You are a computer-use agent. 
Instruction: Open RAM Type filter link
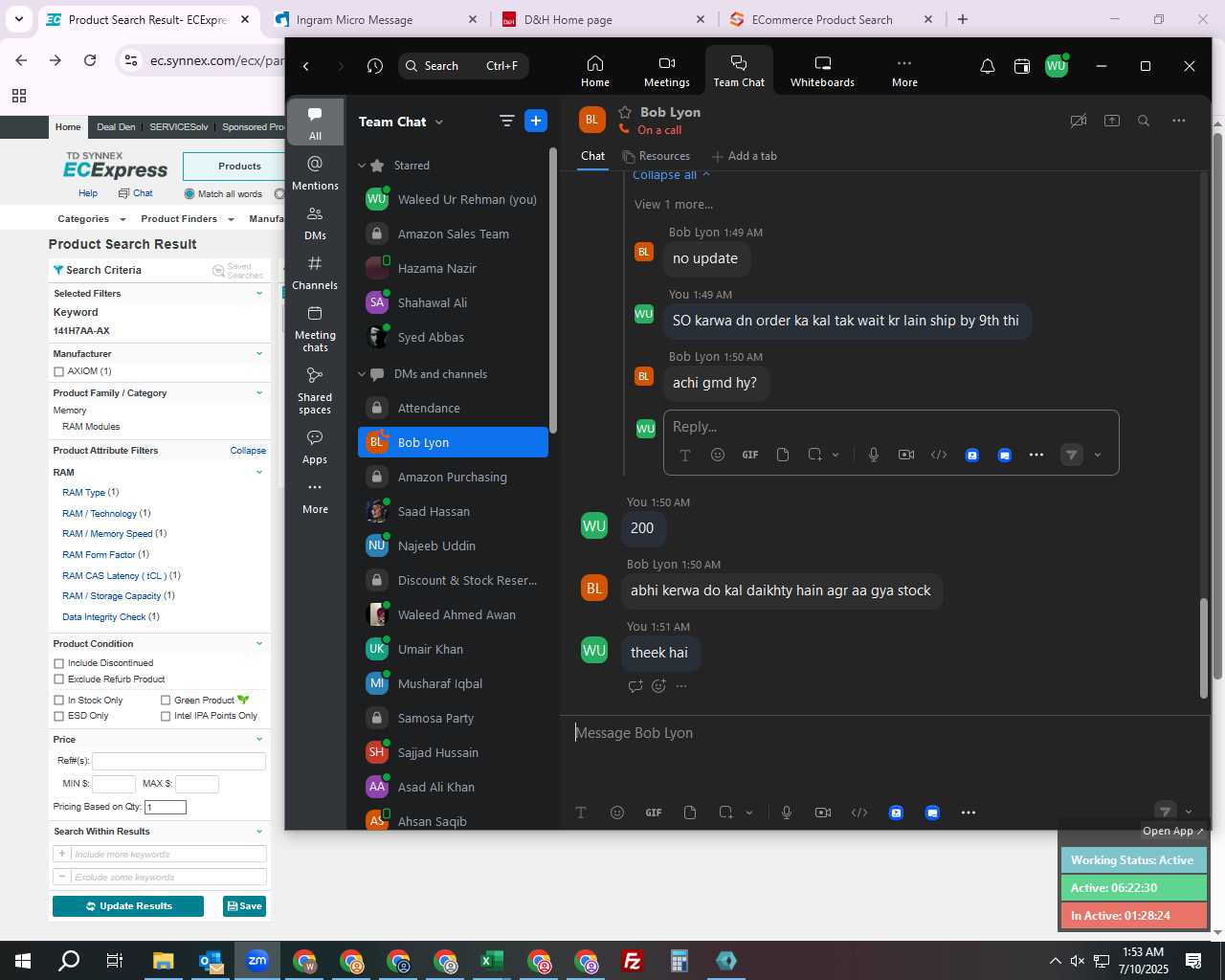pos(84,493)
